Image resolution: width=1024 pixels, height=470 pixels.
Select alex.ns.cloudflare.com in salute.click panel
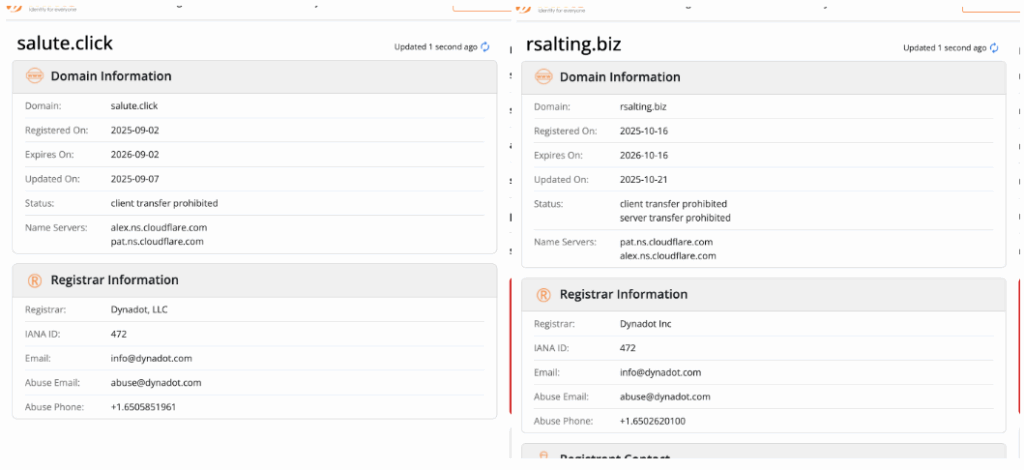pyautogui.click(x=159, y=228)
